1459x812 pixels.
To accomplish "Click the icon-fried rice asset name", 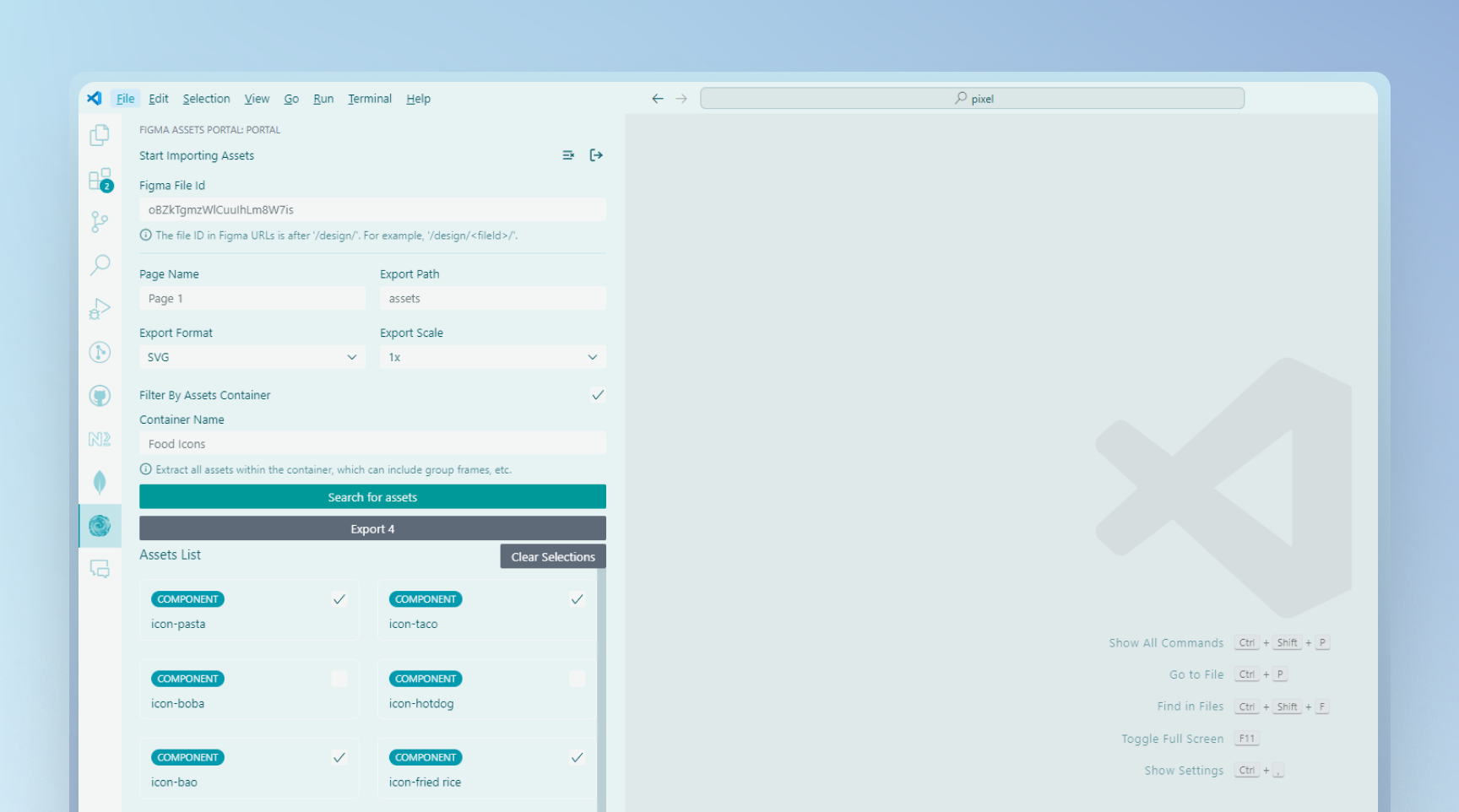I will tap(425, 782).
